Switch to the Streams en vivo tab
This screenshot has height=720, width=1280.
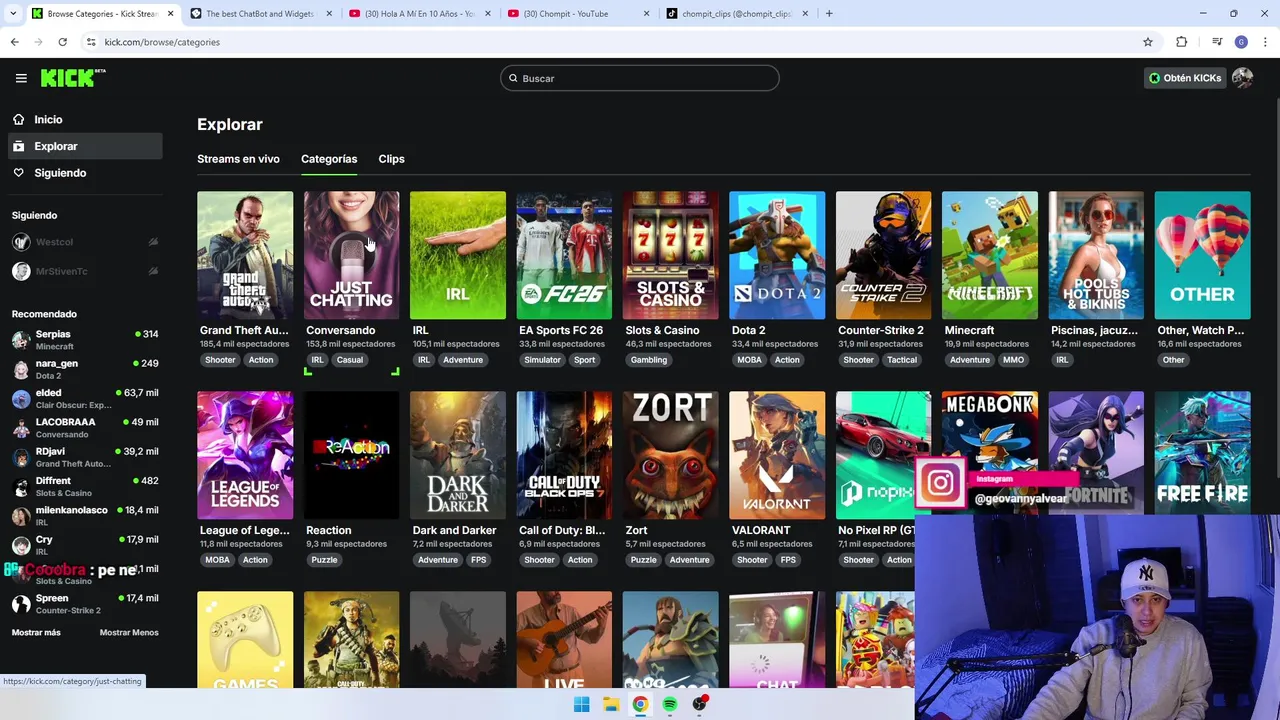tap(238, 159)
